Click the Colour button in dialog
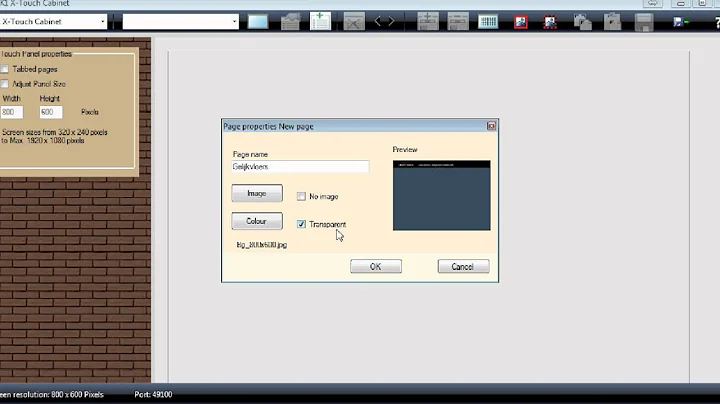 click(x=257, y=221)
